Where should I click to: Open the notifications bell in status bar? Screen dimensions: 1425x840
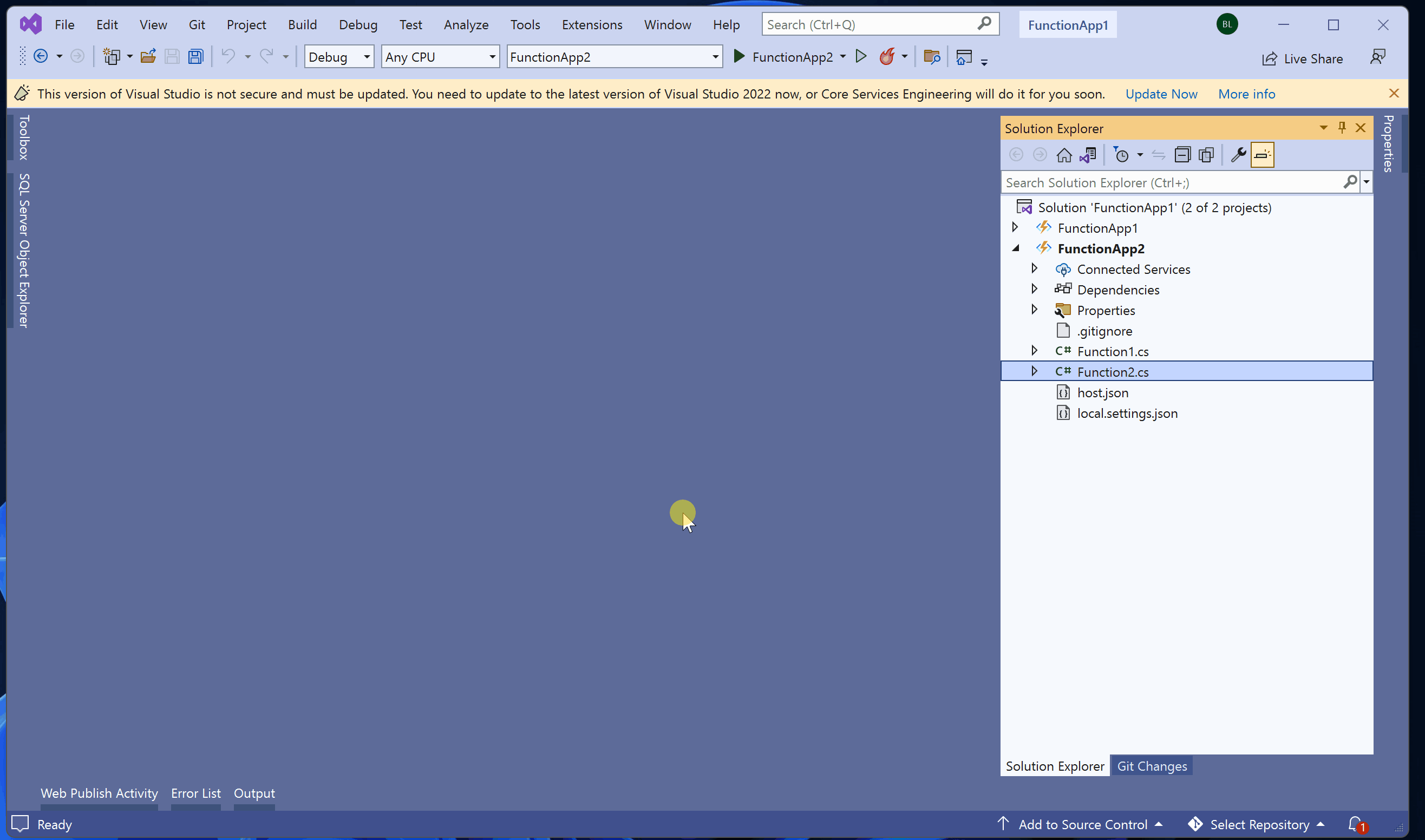pos(1355,824)
